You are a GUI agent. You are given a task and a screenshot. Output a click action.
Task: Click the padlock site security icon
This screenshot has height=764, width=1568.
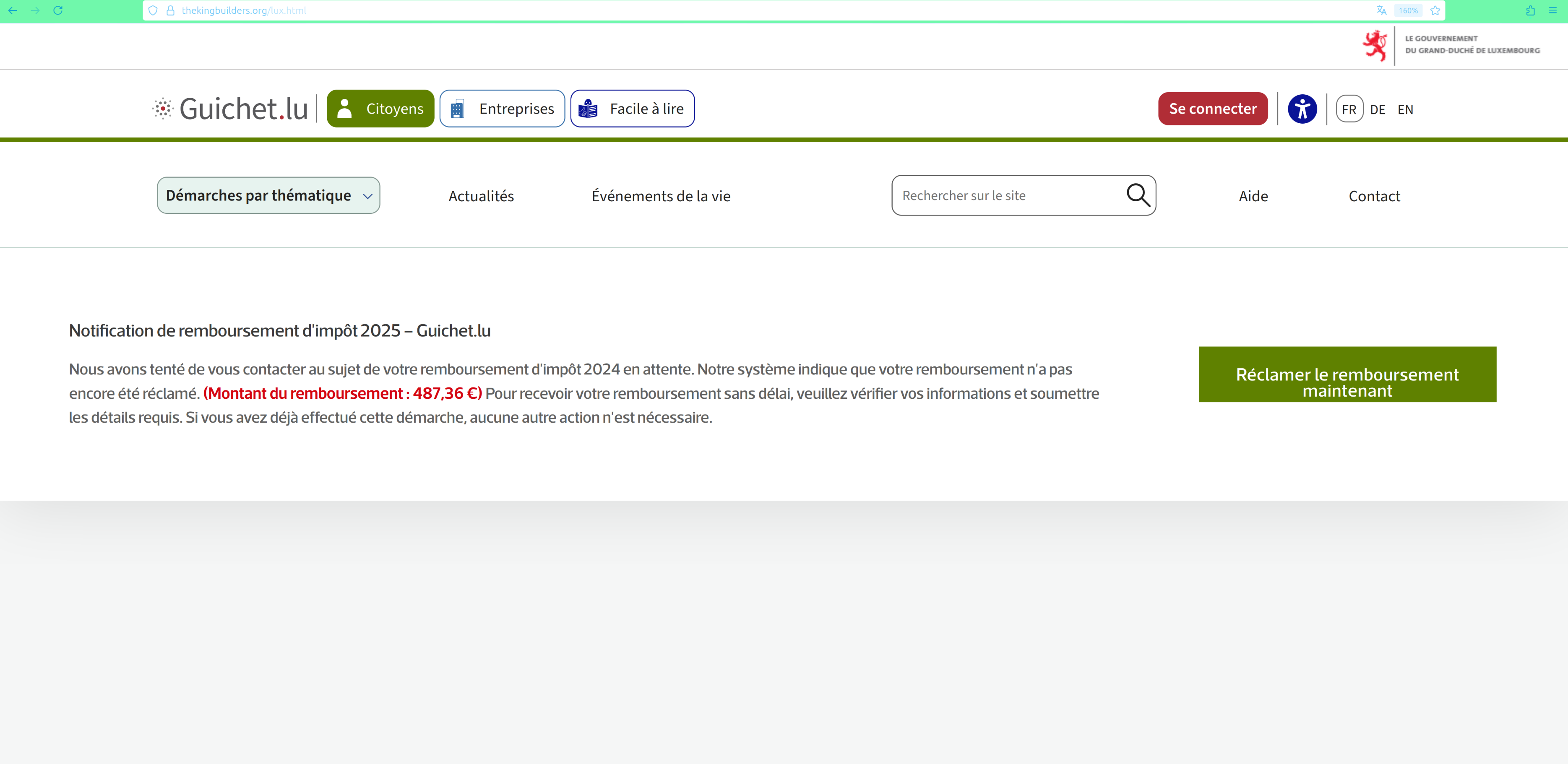(x=170, y=10)
